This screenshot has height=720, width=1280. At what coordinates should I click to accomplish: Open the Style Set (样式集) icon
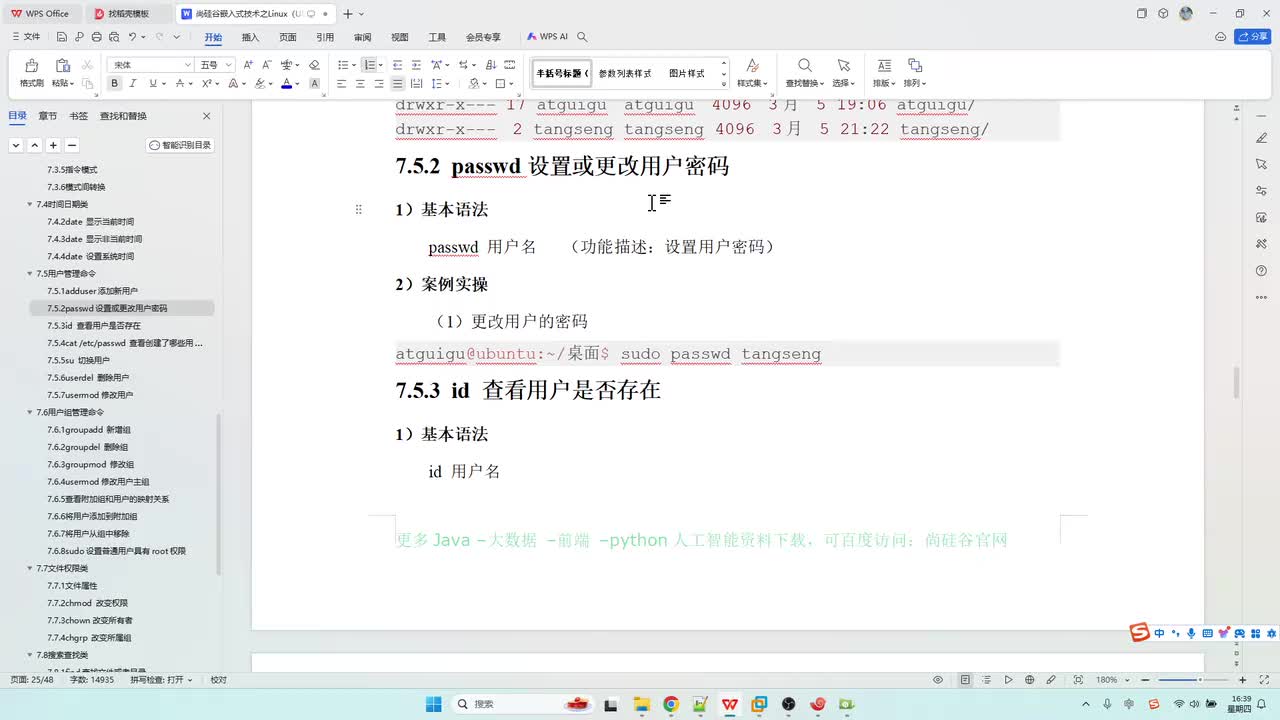(x=752, y=66)
